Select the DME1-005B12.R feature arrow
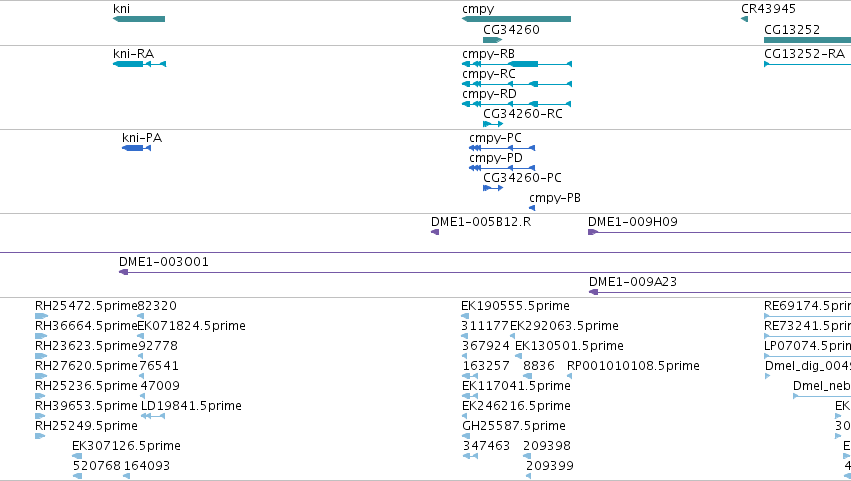This screenshot has height=481, width=851. coord(435,232)
